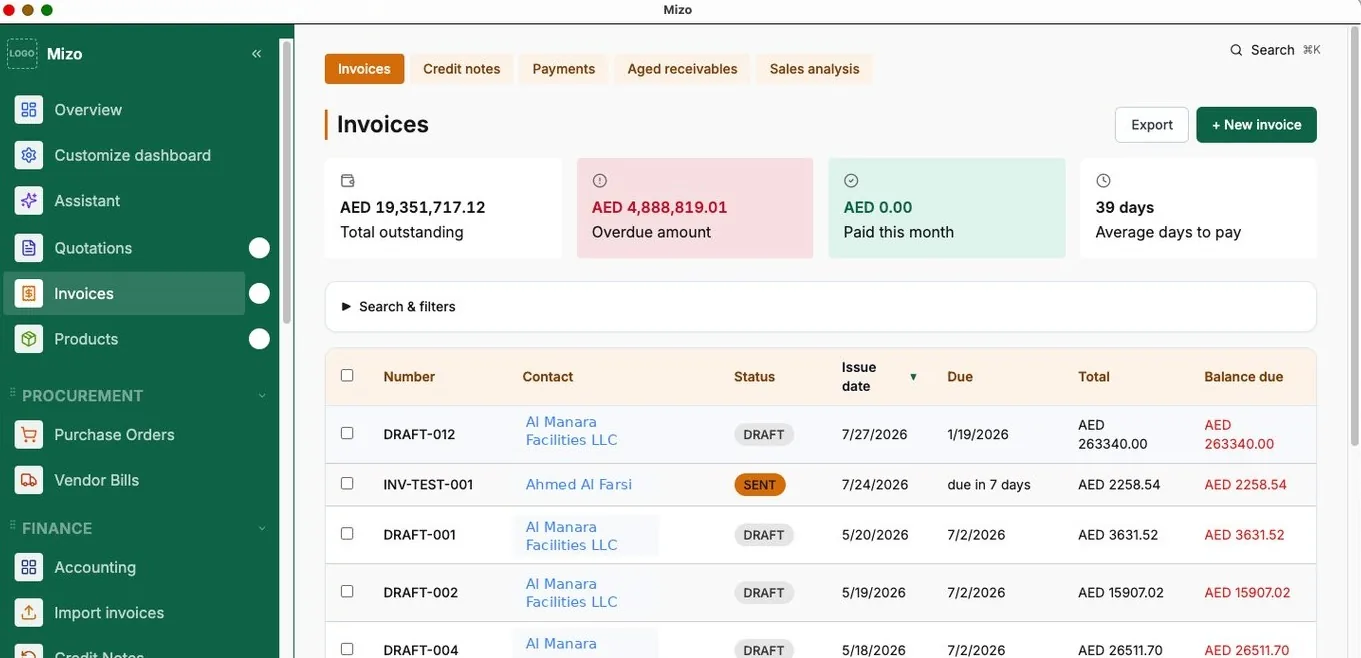Click the Invoices sidebar icon

pyautogui.click(x=29, y=294)
